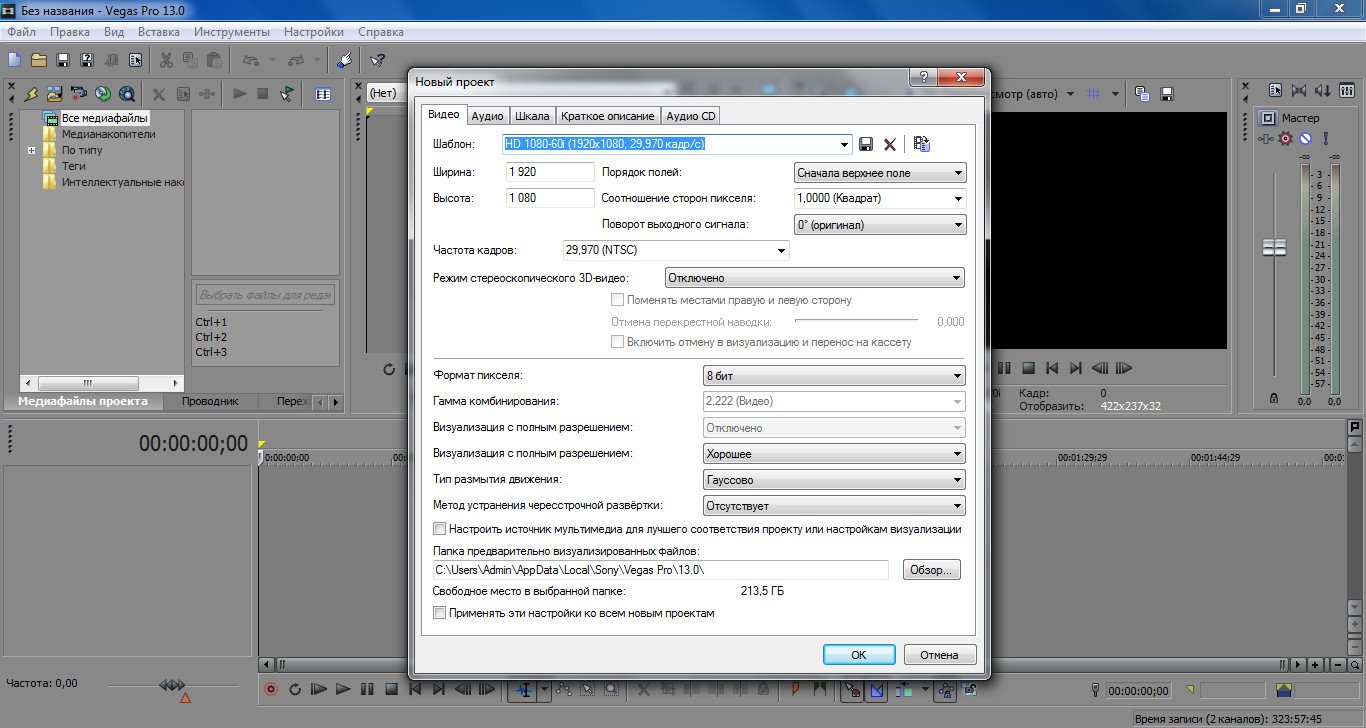Open the Краткое описание tab
This screenshot has height=728, width=1366.
pos(608,115)
